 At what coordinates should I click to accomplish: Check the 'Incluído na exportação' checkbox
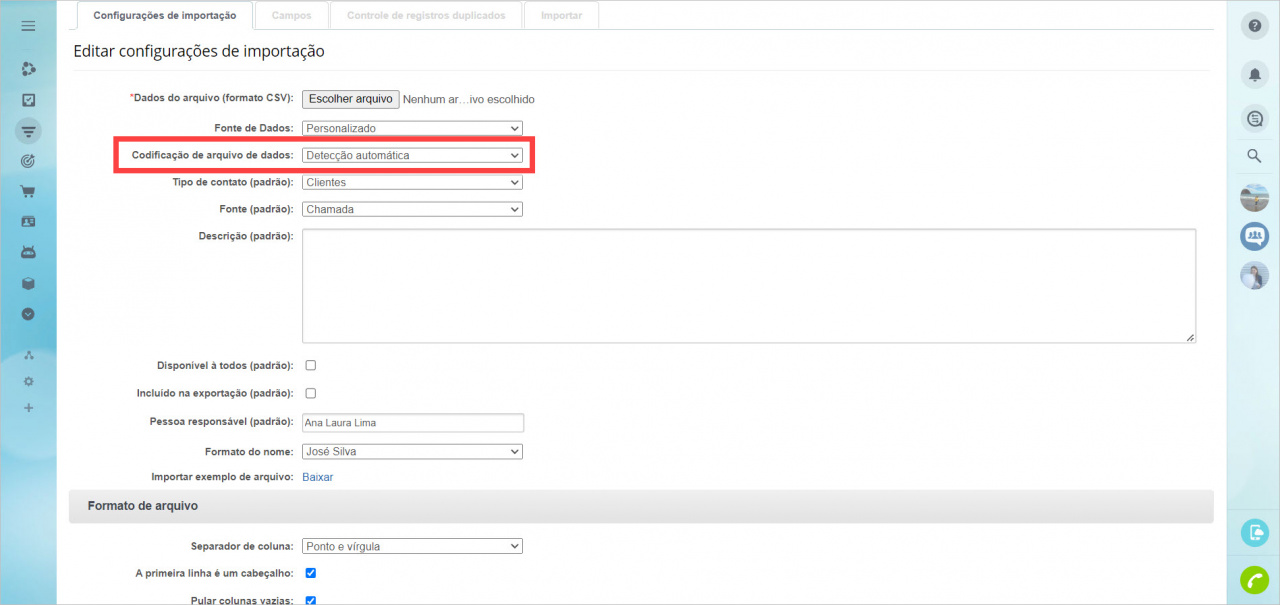coord(310,394)
